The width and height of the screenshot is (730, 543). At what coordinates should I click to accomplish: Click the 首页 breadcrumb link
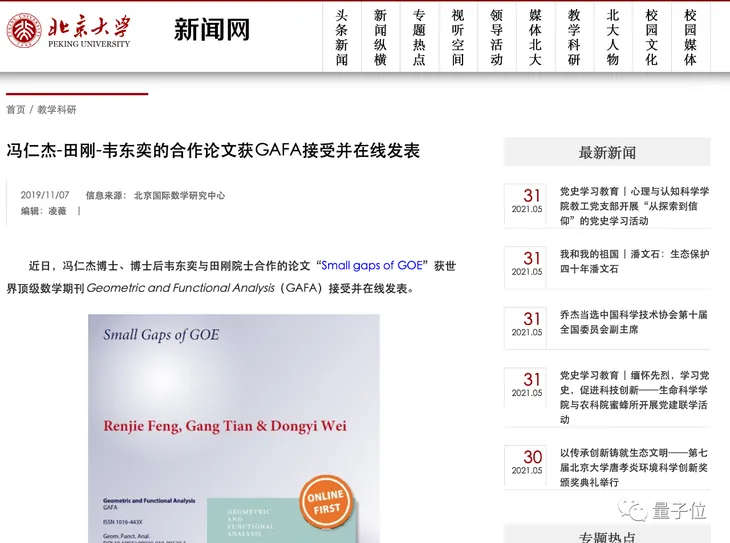click(16, 110)
